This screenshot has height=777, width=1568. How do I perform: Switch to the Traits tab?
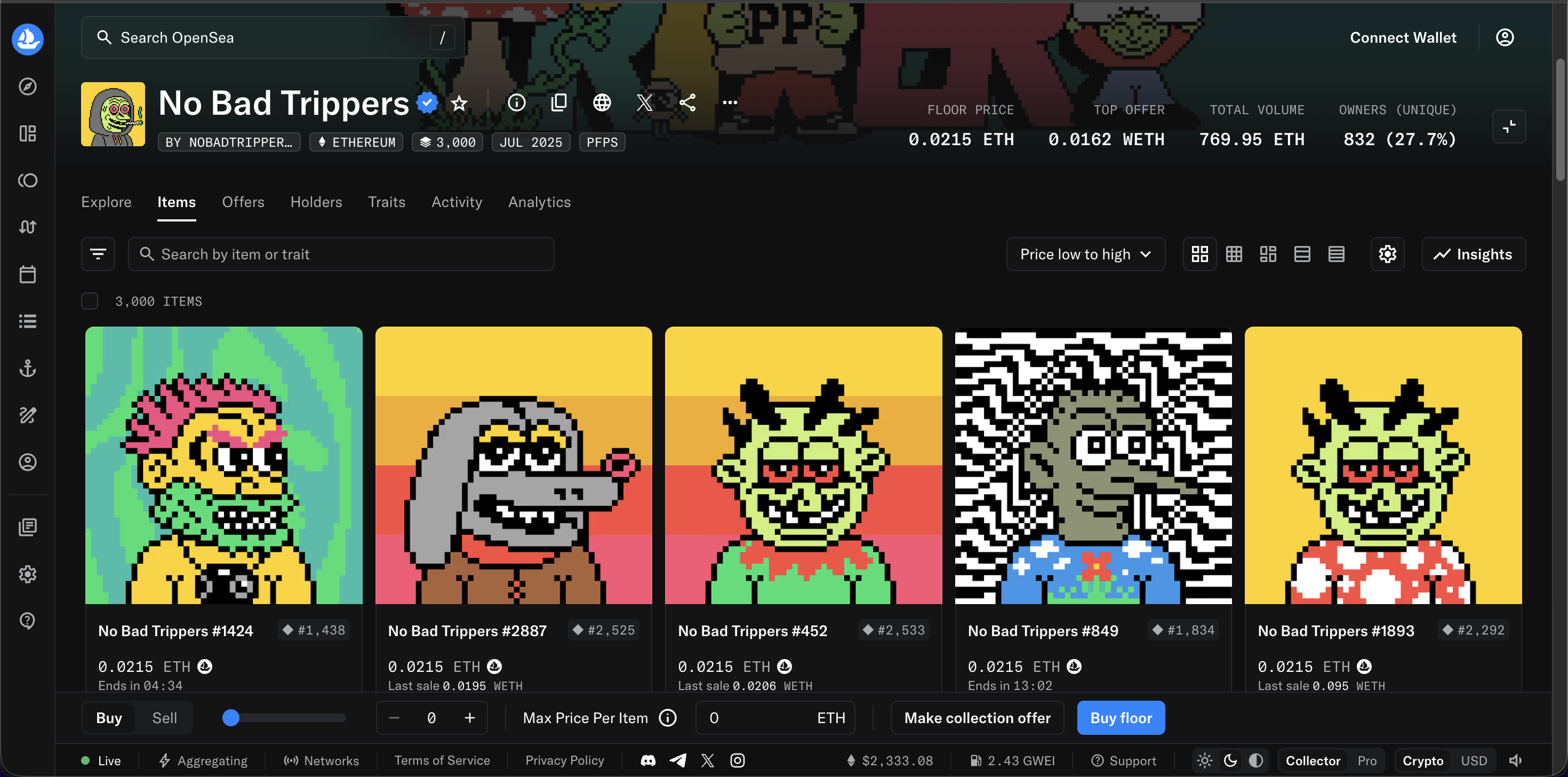click(386, 202)
